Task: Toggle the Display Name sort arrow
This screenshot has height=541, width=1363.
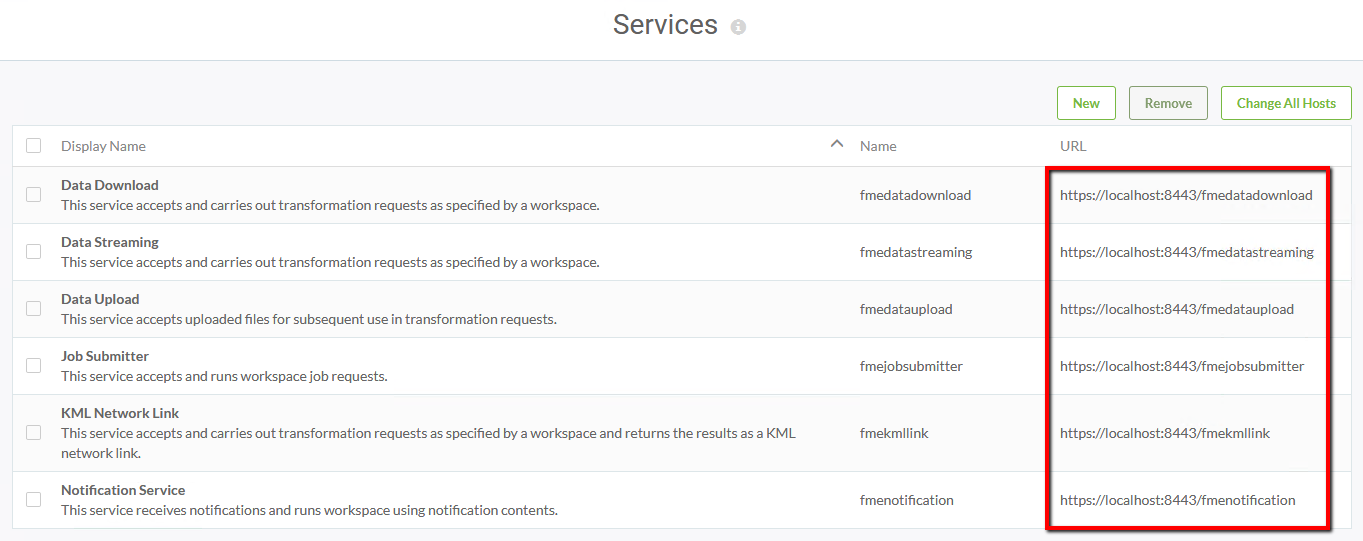Action: click(x=837, y=145)
